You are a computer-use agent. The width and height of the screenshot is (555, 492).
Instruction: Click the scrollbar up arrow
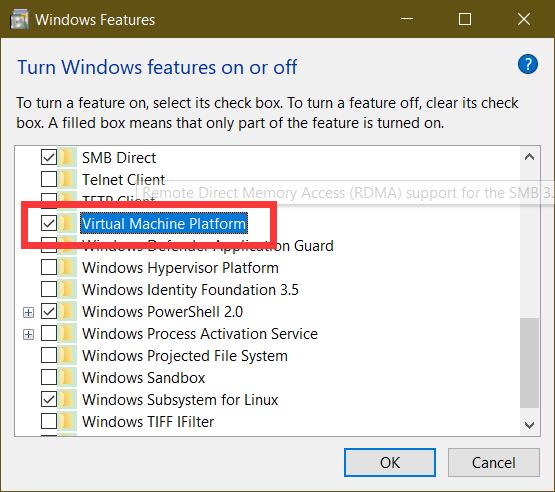pyautogui.click(x=530, y=157)
